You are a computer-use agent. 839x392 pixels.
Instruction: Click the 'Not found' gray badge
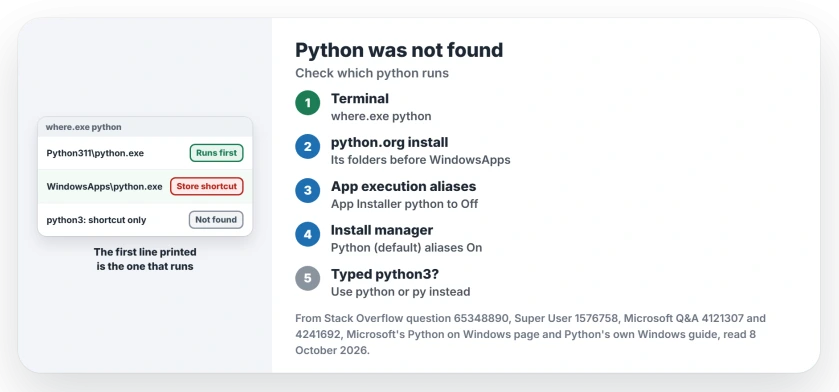(216, 220)
